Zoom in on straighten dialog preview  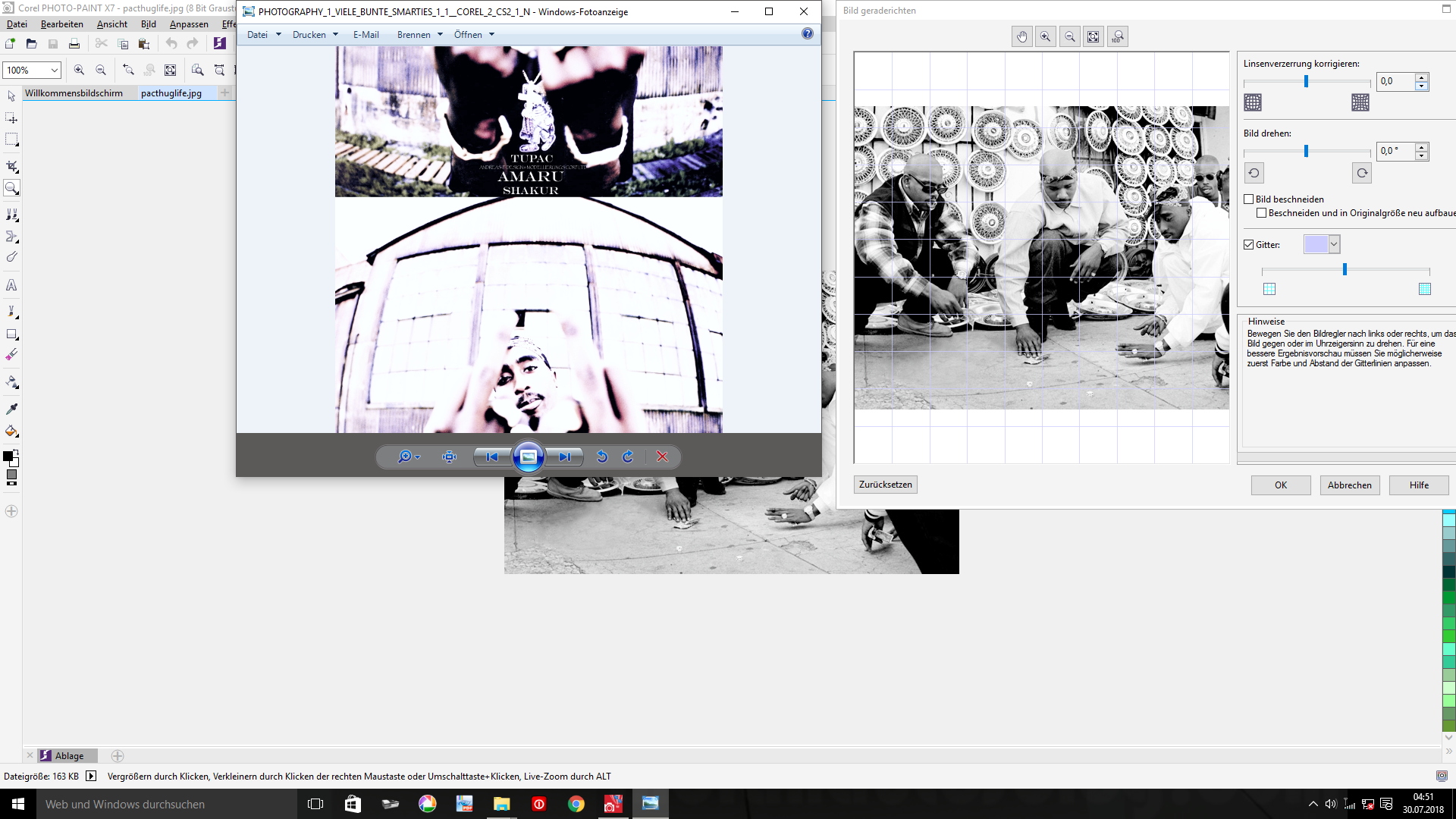1045,36
